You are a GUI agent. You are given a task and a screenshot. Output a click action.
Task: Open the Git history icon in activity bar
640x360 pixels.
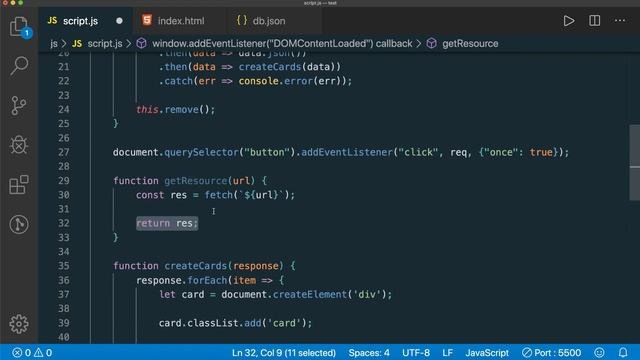[19, 224]
